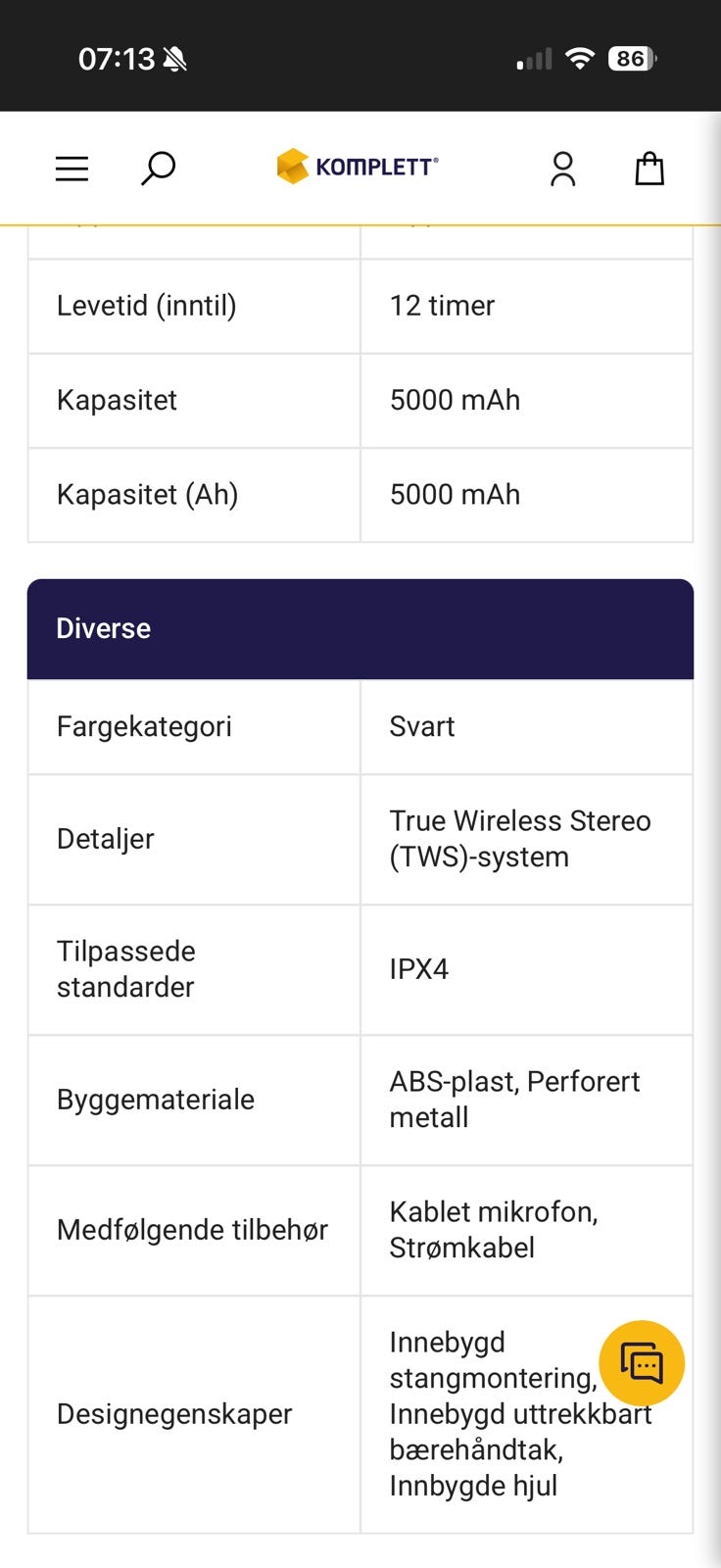Open the shopping bag cart
Viewport: 721px width, 1568px height.
[x=649, y=169]
